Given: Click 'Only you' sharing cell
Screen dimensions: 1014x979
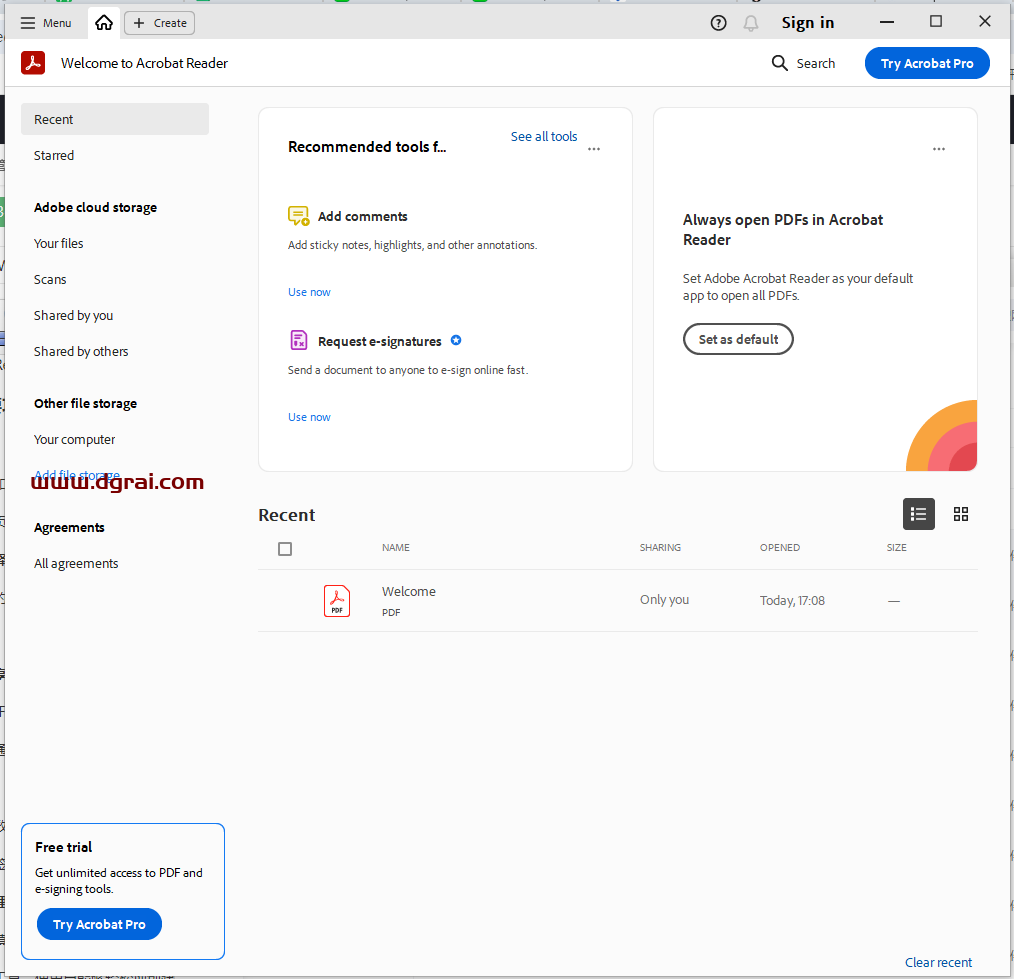Looking at the screenshot, I should point(664,599).
